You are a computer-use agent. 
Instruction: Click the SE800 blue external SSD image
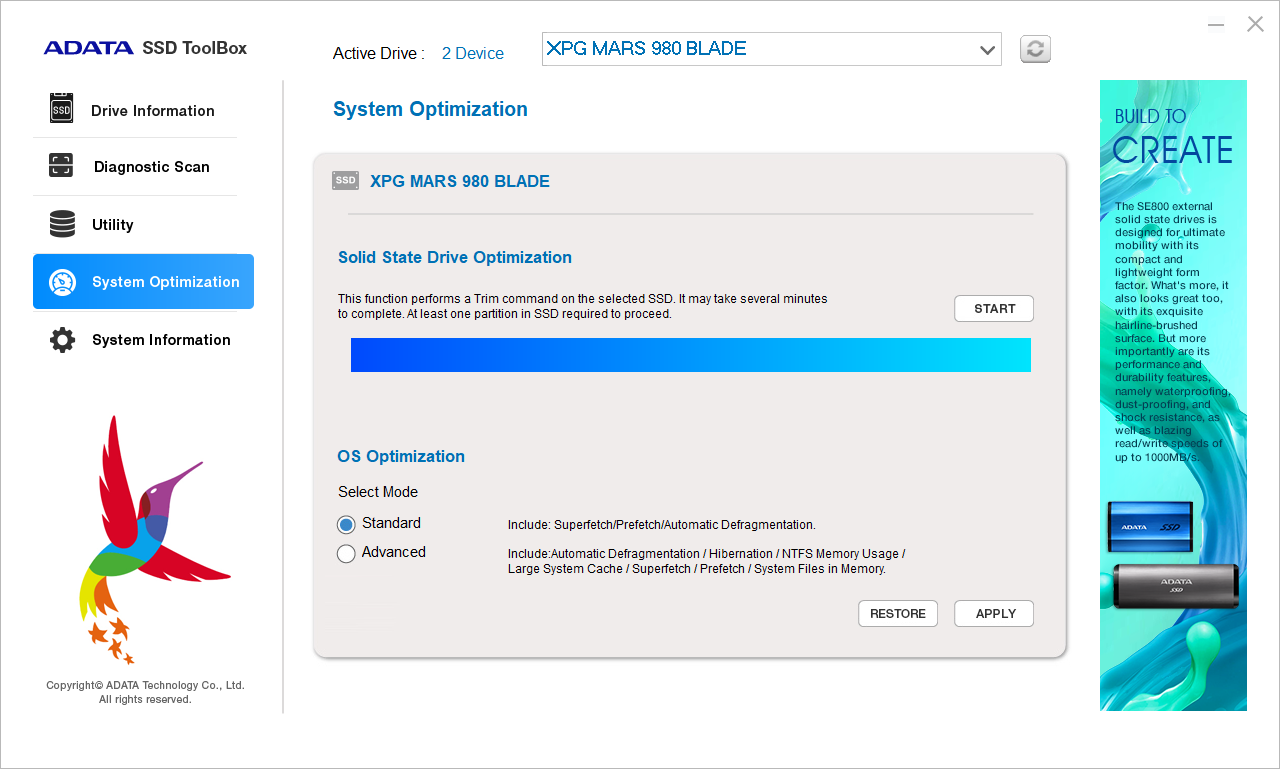pos(1150,527)
